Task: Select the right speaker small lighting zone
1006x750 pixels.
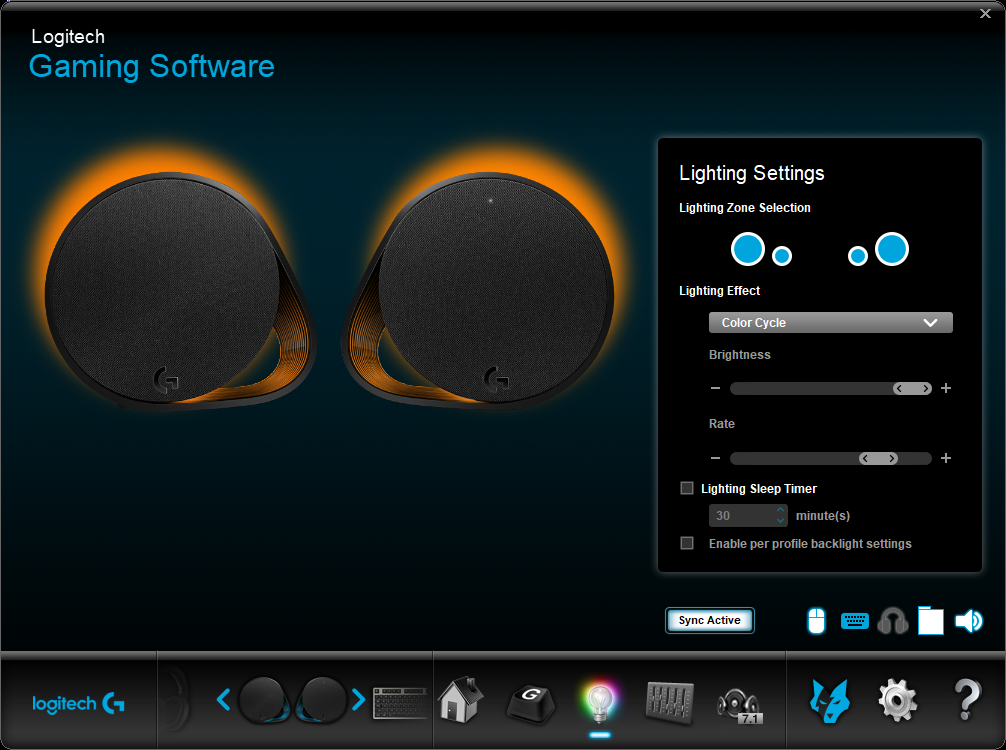Action: tap(858, 256)
